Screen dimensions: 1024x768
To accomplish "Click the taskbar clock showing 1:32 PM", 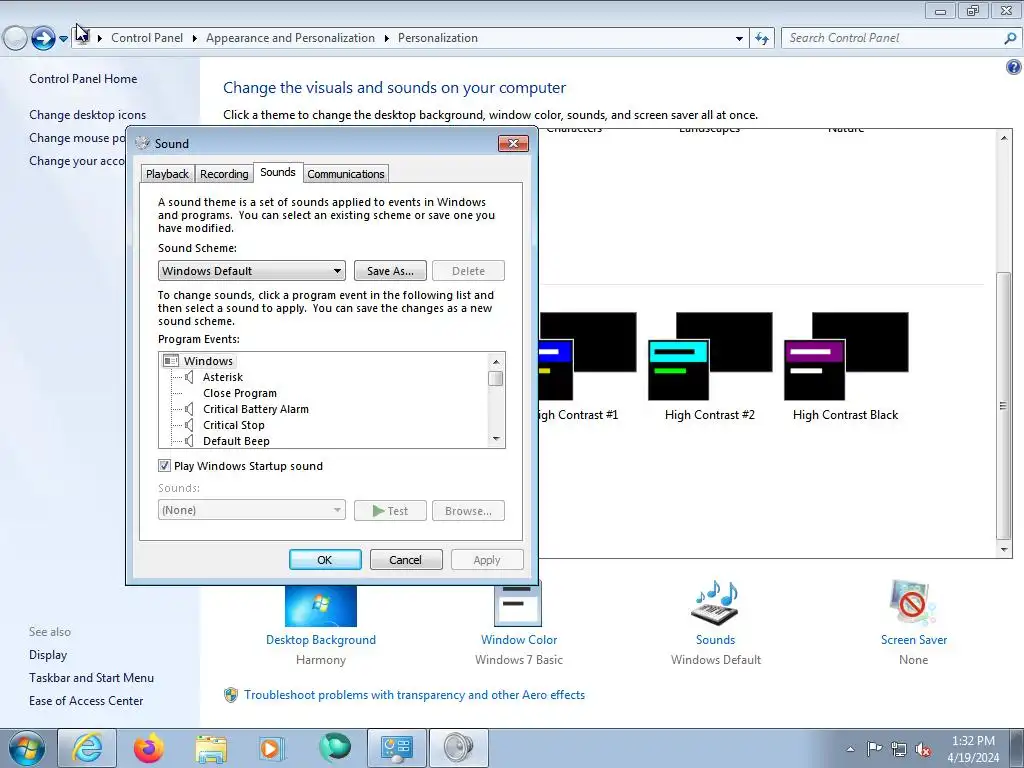I will (973, 749).
